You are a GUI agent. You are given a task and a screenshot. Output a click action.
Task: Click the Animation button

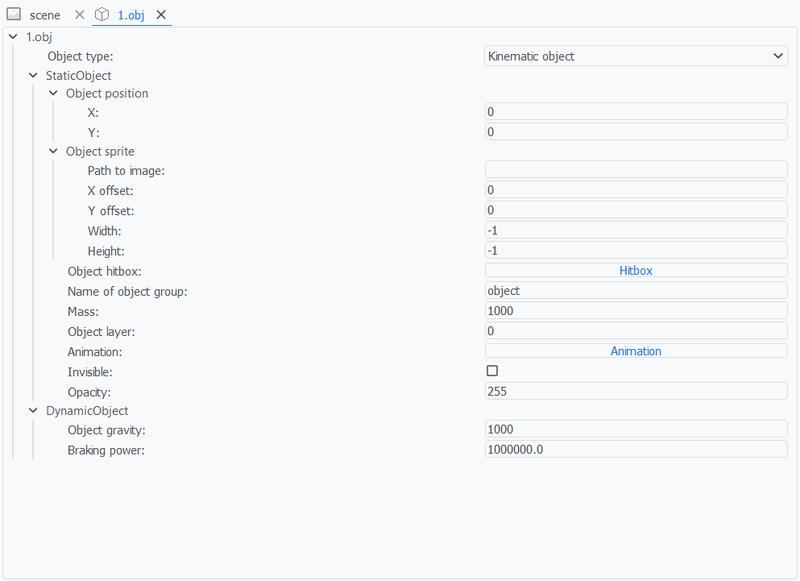tap(636, 351)
